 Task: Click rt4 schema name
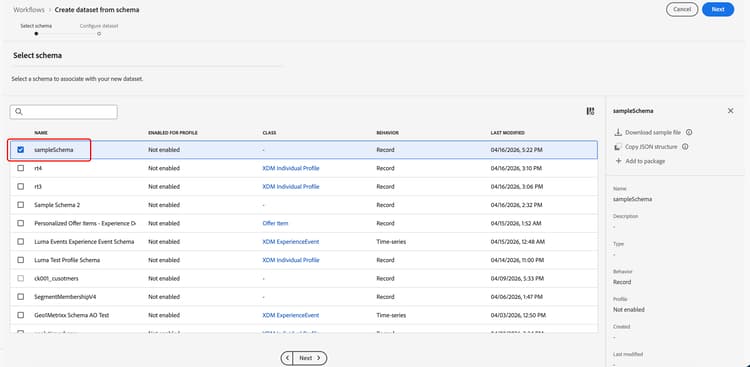[x=39, y=168]
